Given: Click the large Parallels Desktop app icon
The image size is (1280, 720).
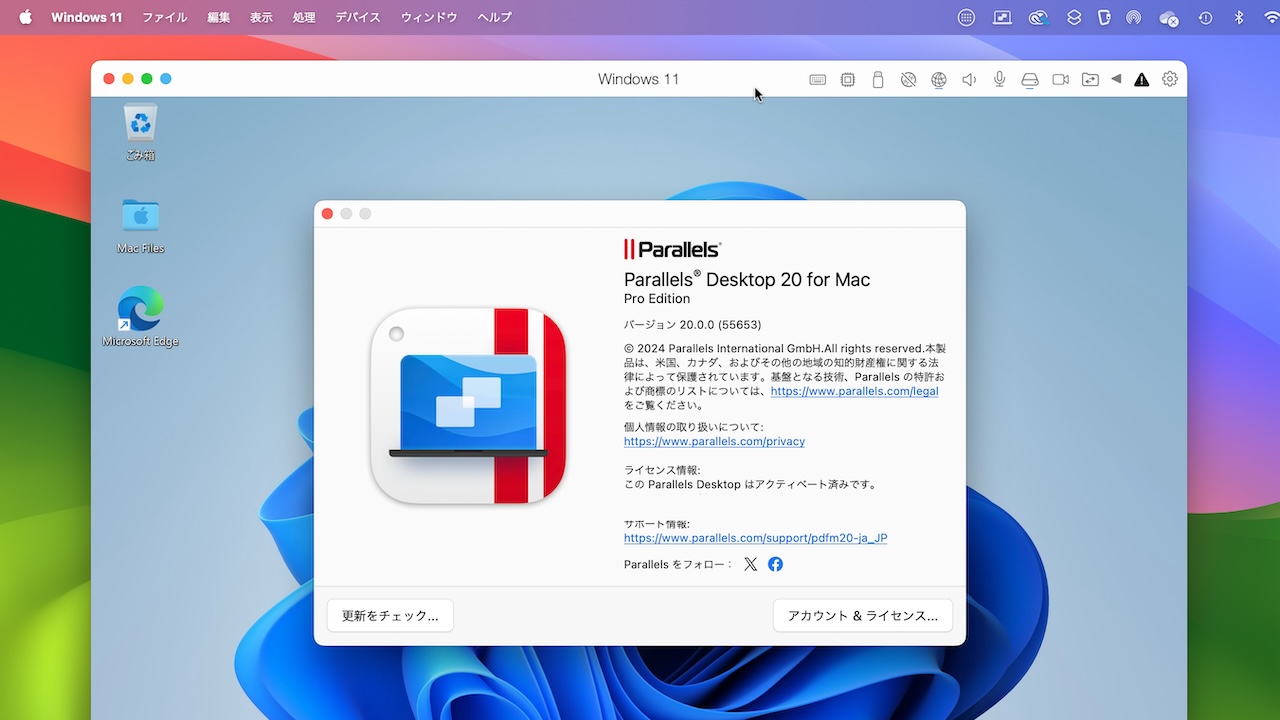Looking at the screenshot, I should 468,405.
